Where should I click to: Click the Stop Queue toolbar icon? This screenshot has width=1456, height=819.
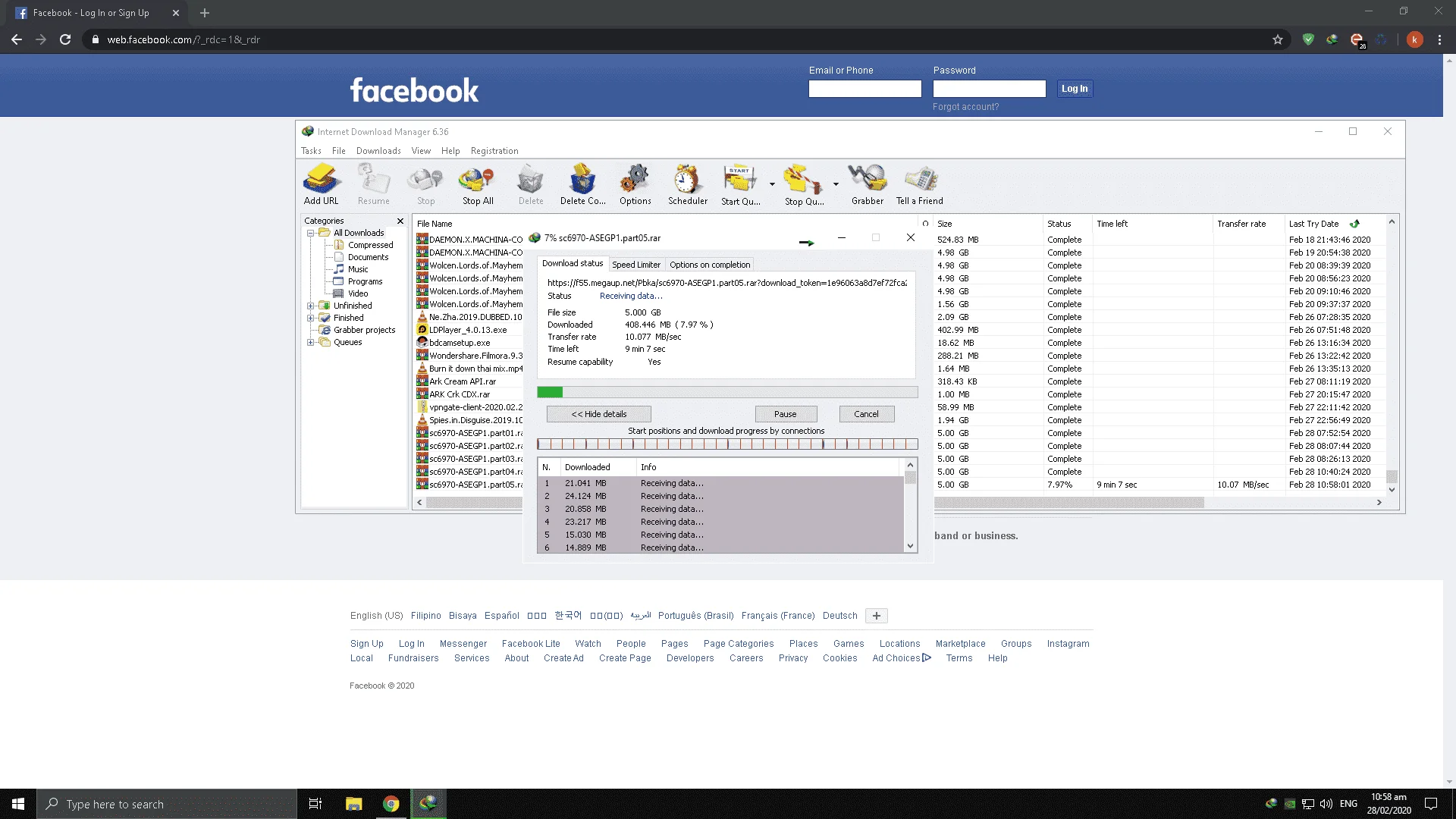tap(804, 184)
